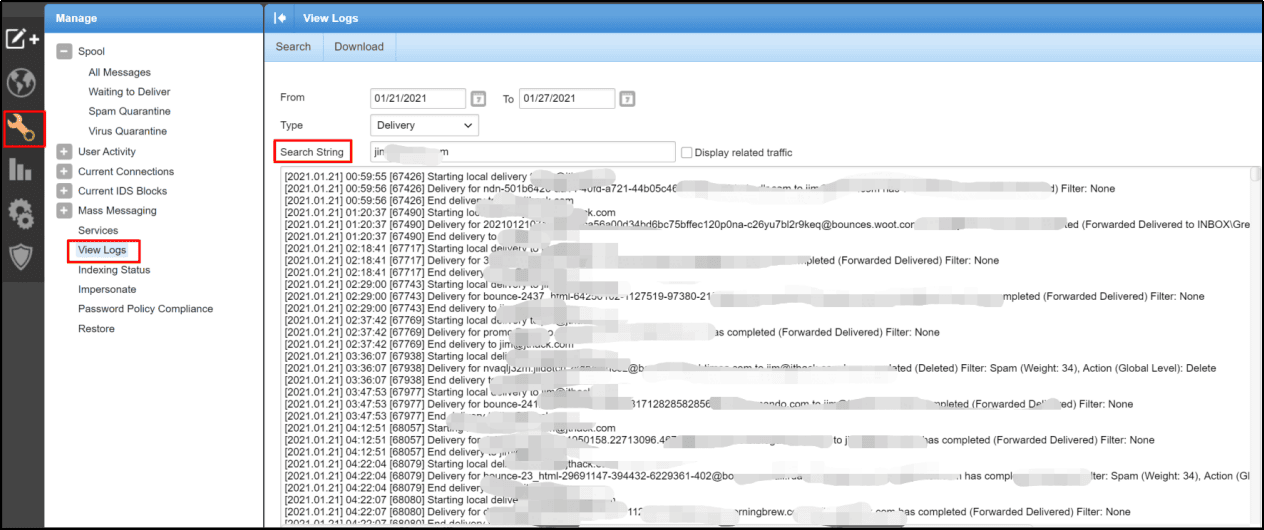Open the compose new message icon
The image size is (1264, 530).
pyautogui.click(x=21, y=39)
